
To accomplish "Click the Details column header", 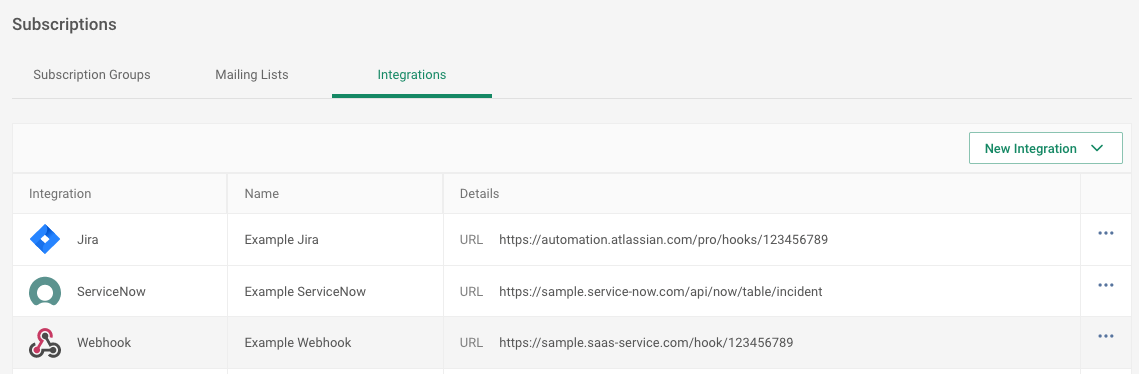I will (479, 194).
